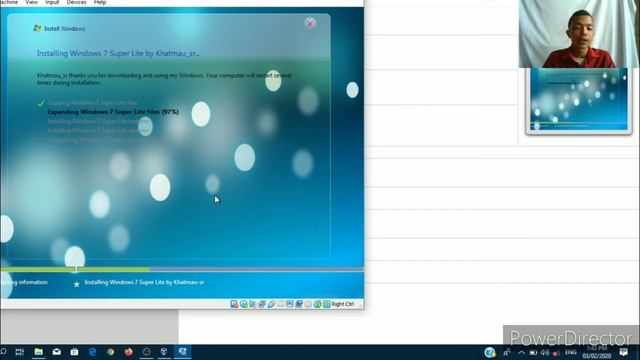640x360 pixels.
Task: Switch to the running VM taskbar button
Action: [182, 351]
